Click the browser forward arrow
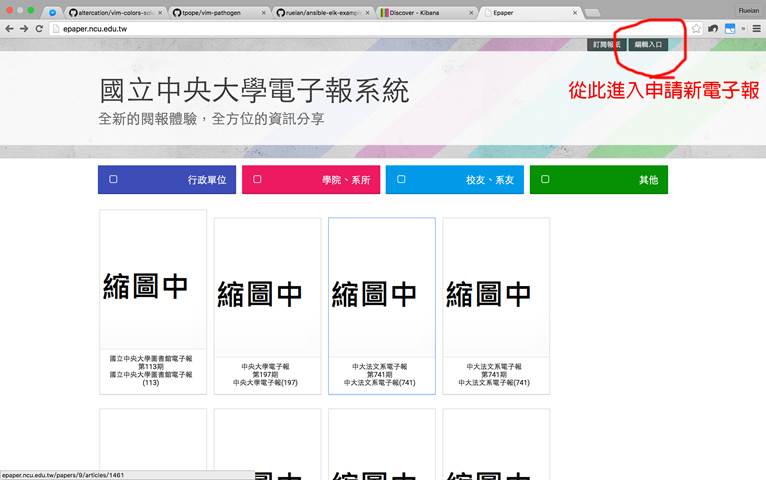Image resolution: width=766 pixels, height=480 pixels. pyautogui.click(x=24, y=29)
